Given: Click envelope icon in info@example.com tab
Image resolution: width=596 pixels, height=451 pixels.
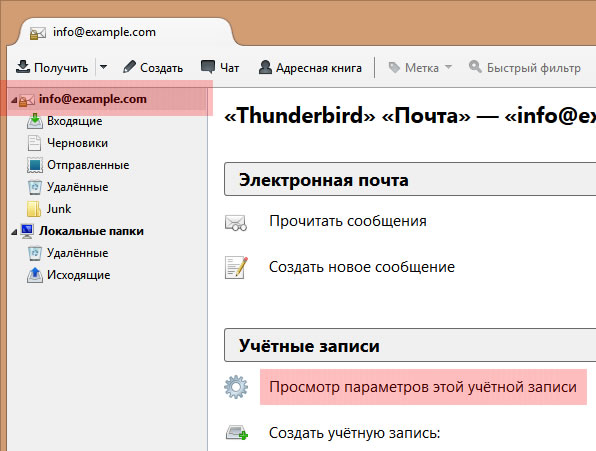Looking at the screenshot, I should [38, 33].
